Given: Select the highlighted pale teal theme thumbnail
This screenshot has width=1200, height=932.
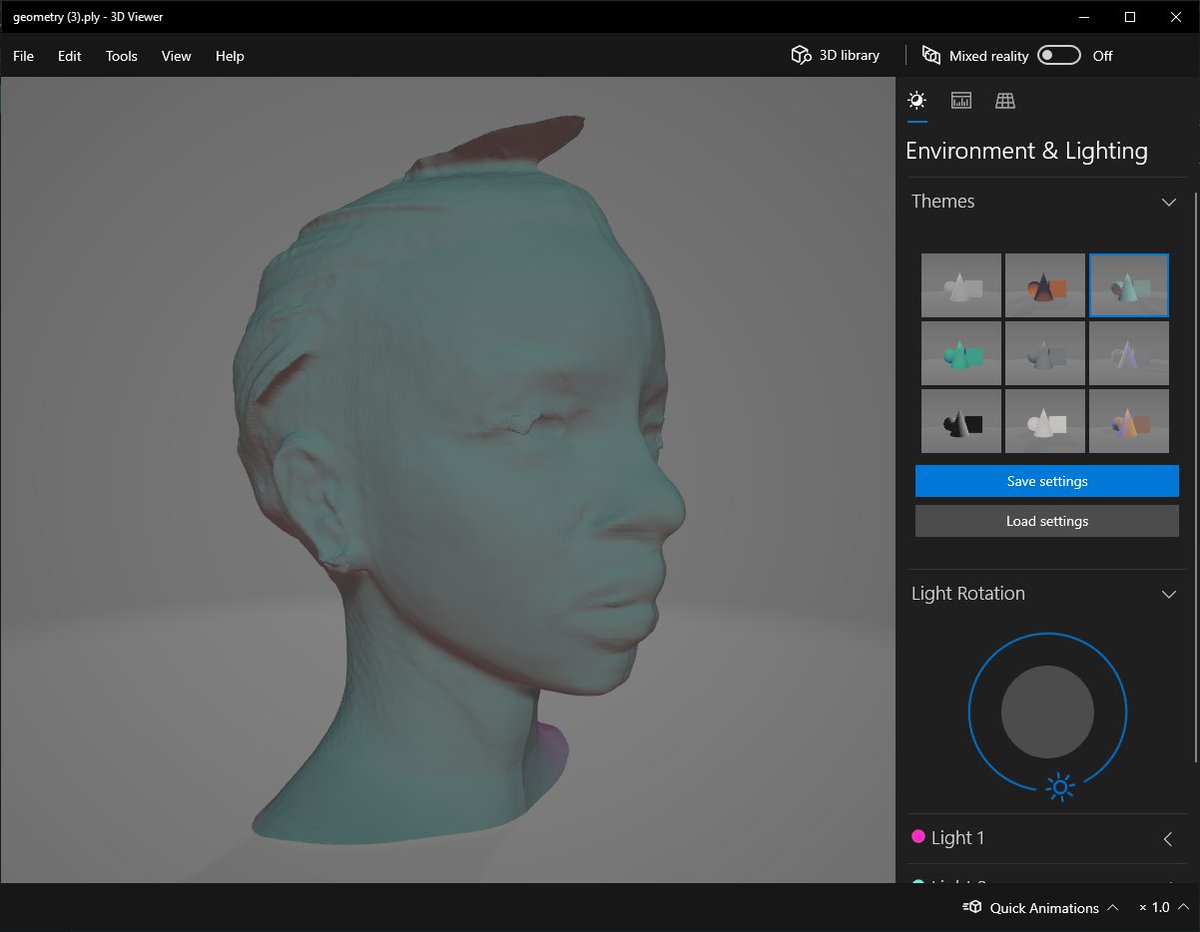Looking at the screenshot, I should coord(1129,285).
